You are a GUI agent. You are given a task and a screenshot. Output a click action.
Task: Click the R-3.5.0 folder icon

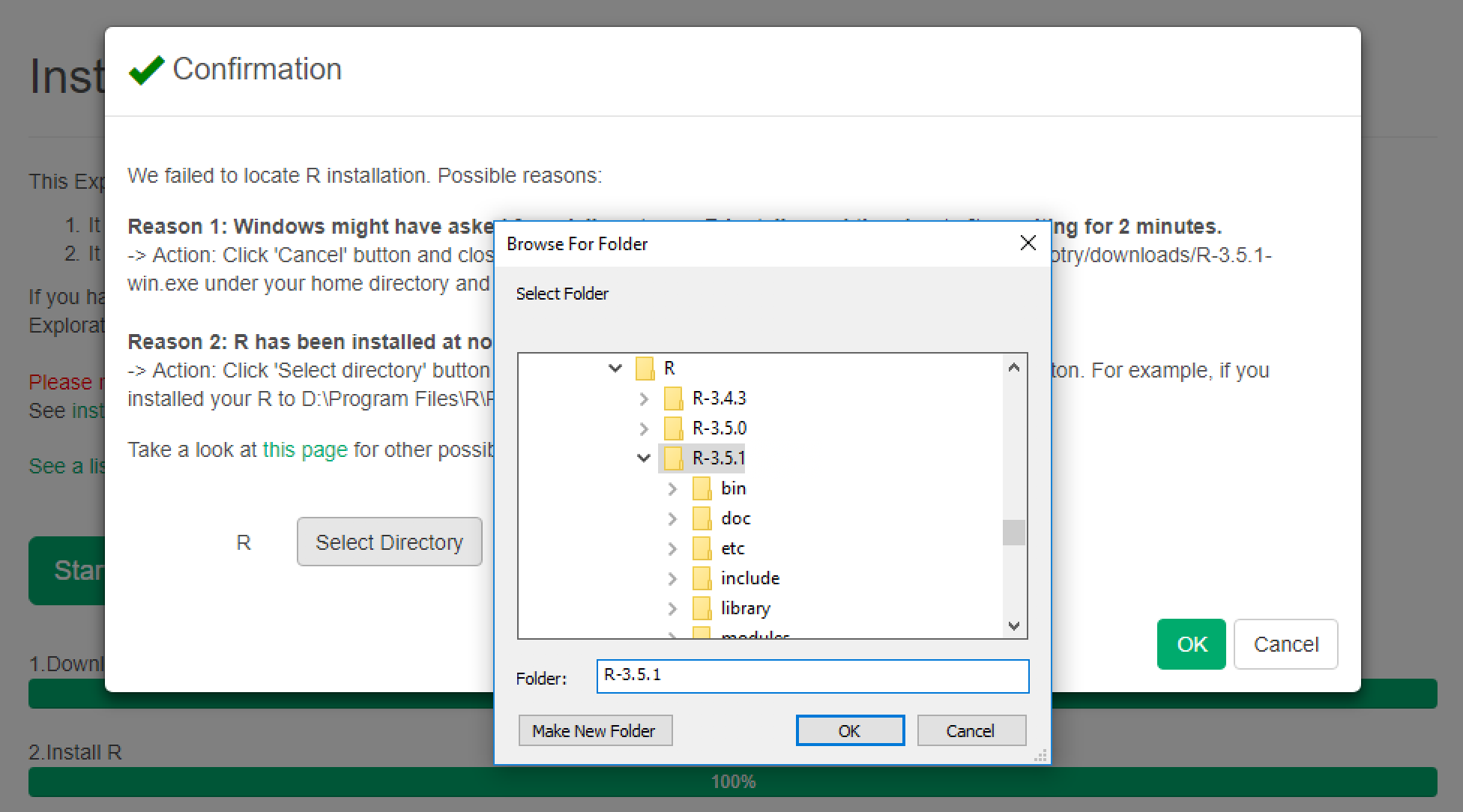click(x=673, y=428)
